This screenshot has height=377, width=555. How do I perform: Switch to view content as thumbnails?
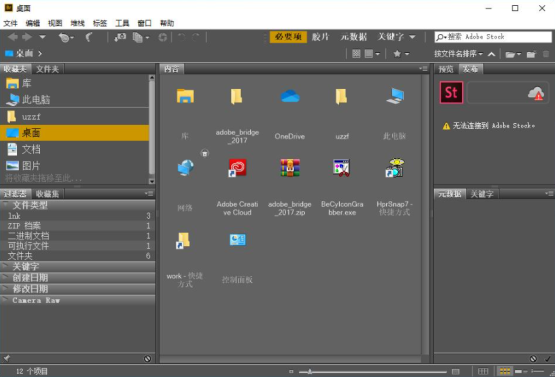click(x=505, y=371)
